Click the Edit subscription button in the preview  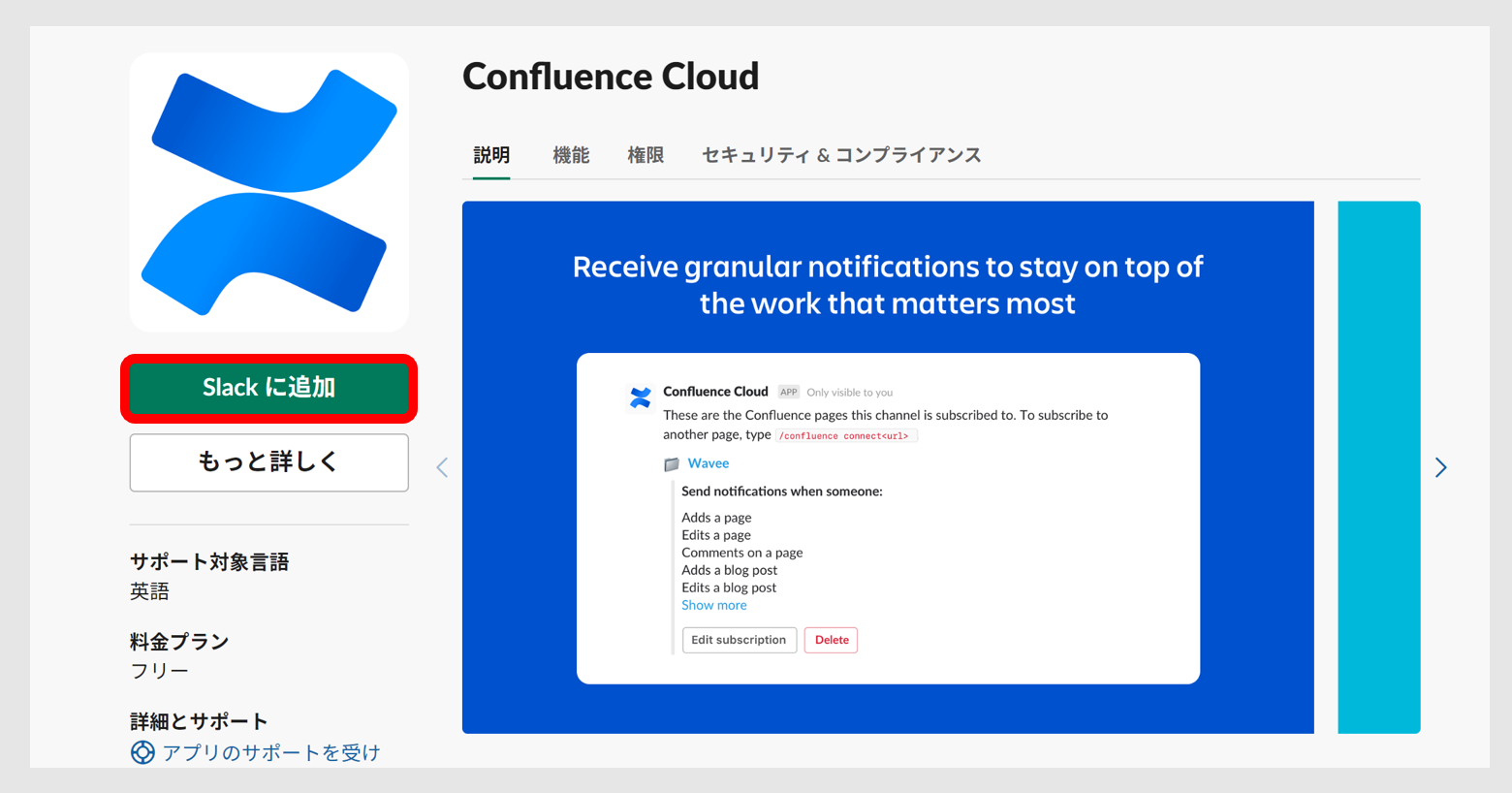(739, 640)
